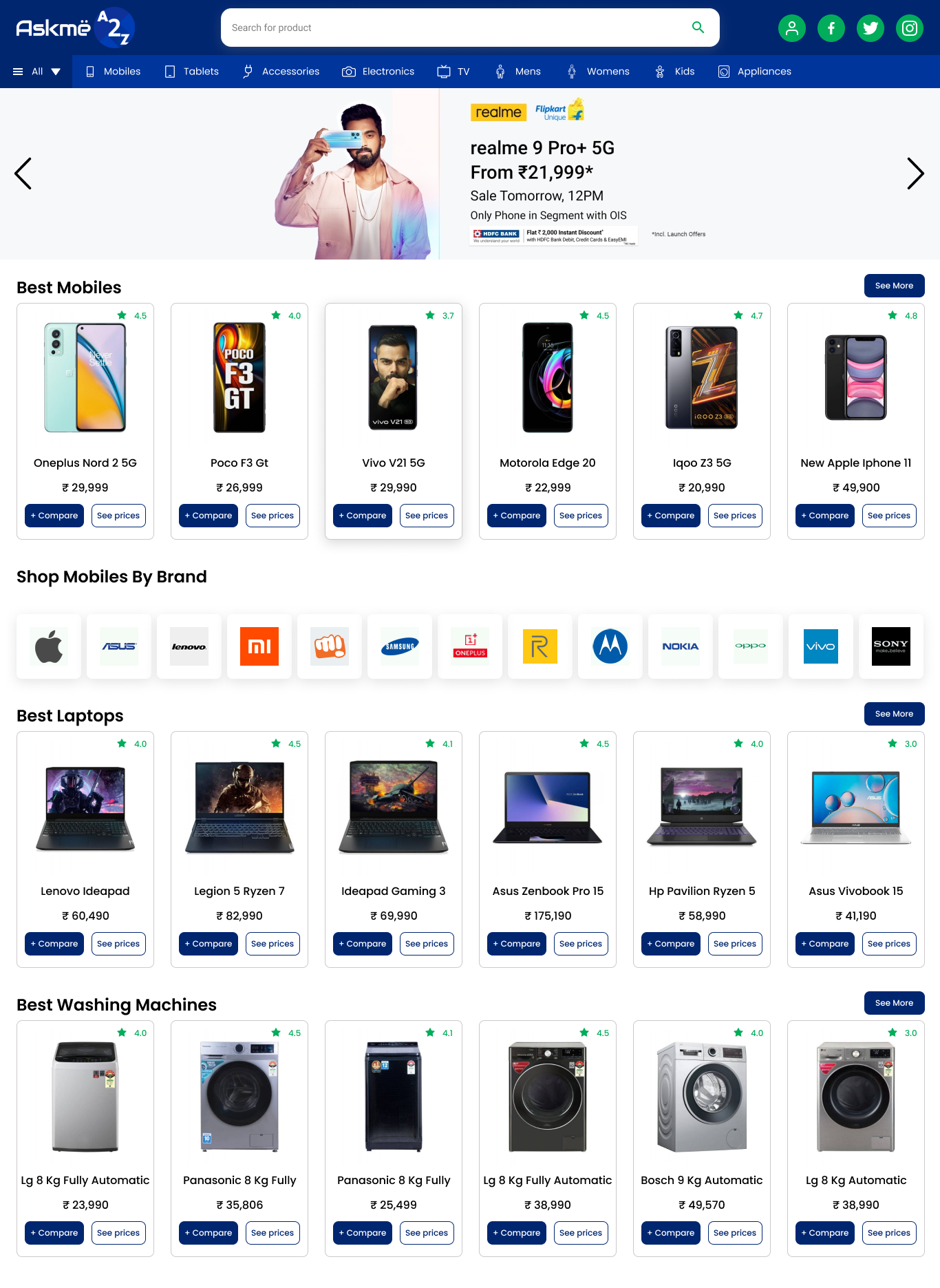
Task: Click See More for Best Laptops
Action: 894,714
